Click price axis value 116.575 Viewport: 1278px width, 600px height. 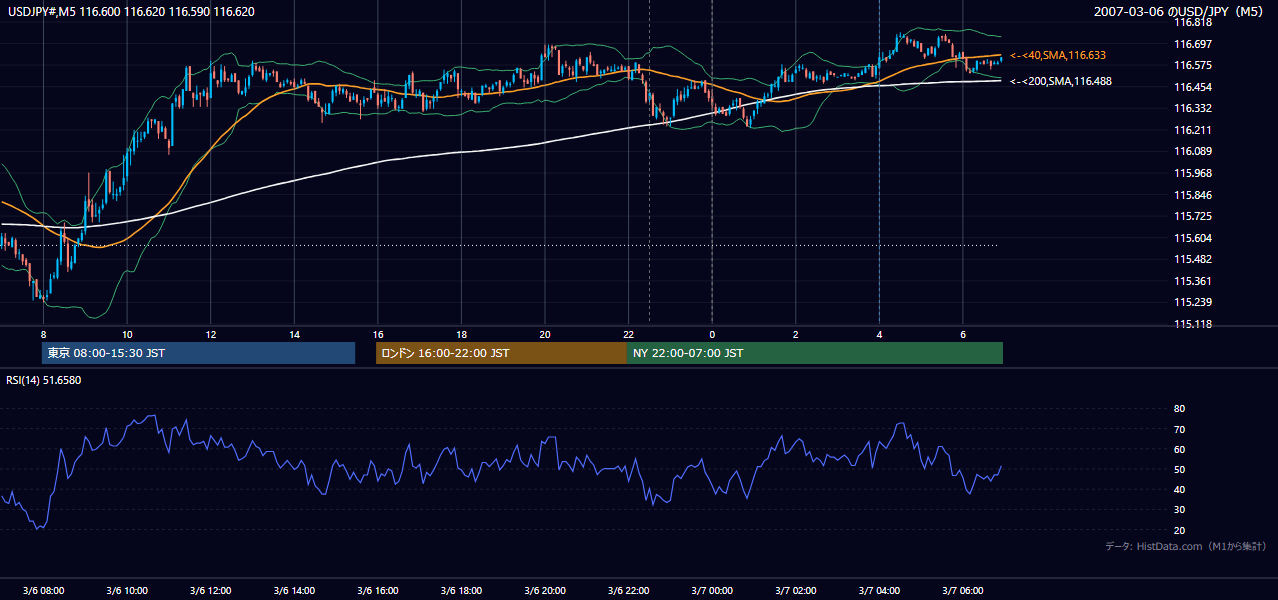[x=1192, y=65]
